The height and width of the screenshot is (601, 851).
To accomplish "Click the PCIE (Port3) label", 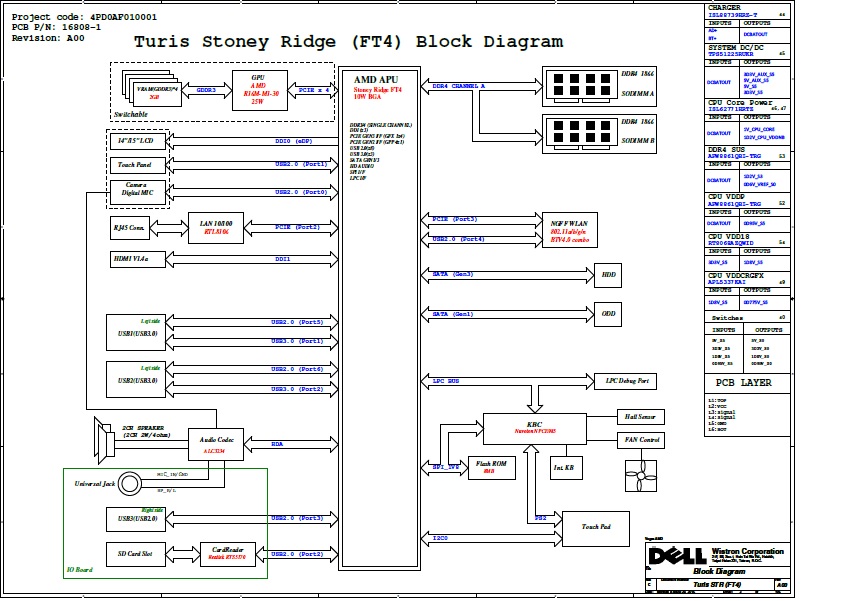I will [x=455, y=219].
